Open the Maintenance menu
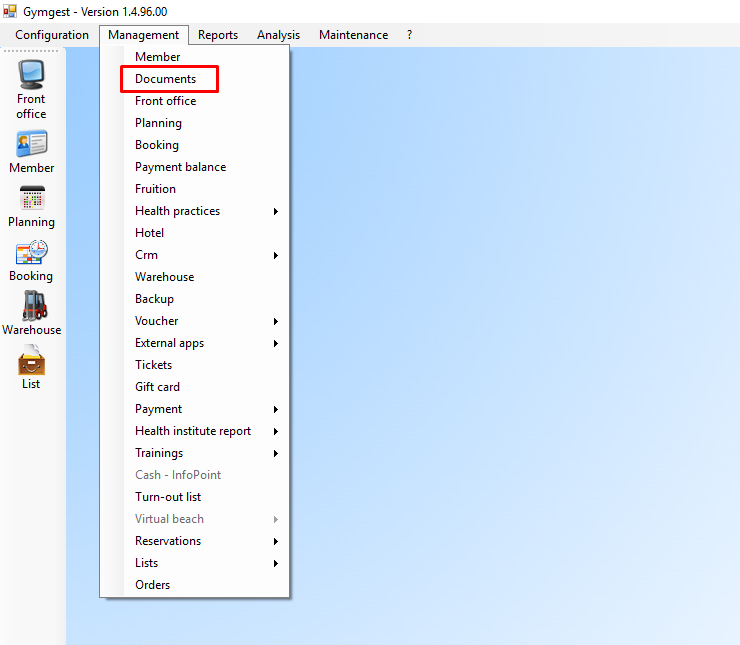The image size is (740, 645). click(353, 35)
